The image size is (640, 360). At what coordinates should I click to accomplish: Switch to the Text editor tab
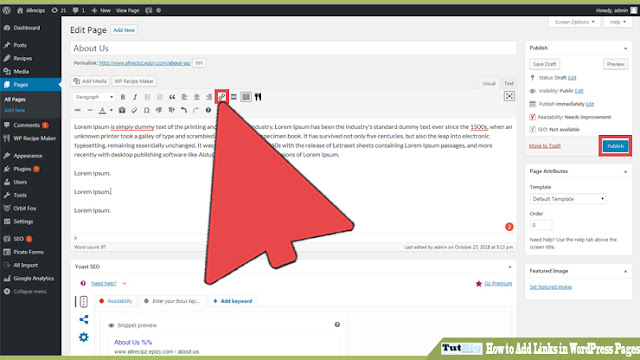509,83
